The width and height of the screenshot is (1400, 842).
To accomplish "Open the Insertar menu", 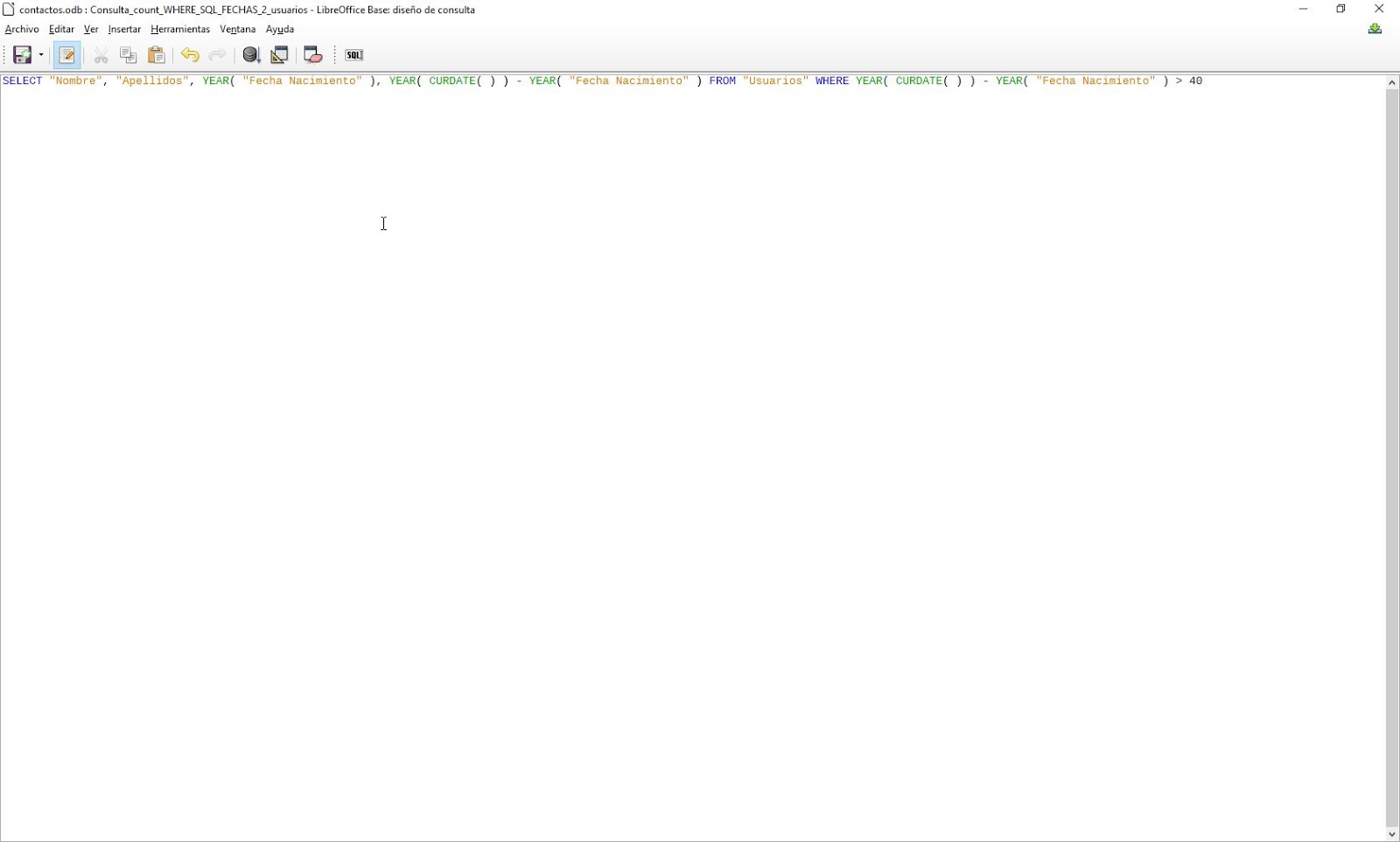I will pyautogui.click(x=123, y=29).
